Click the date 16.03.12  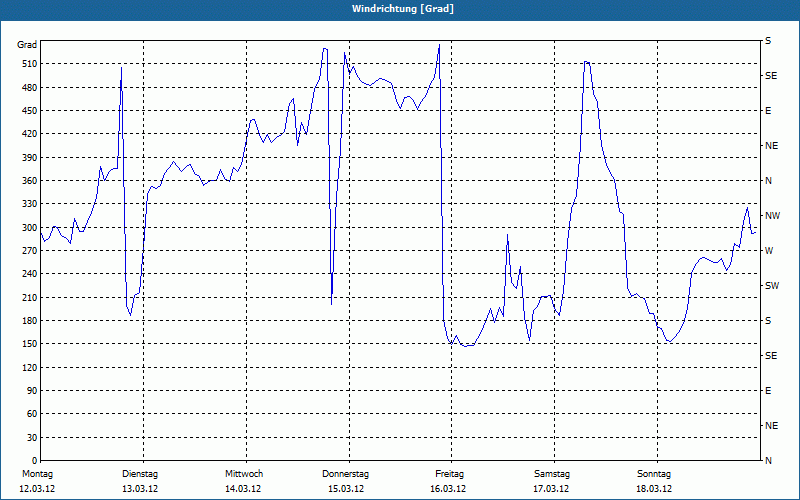448,489
